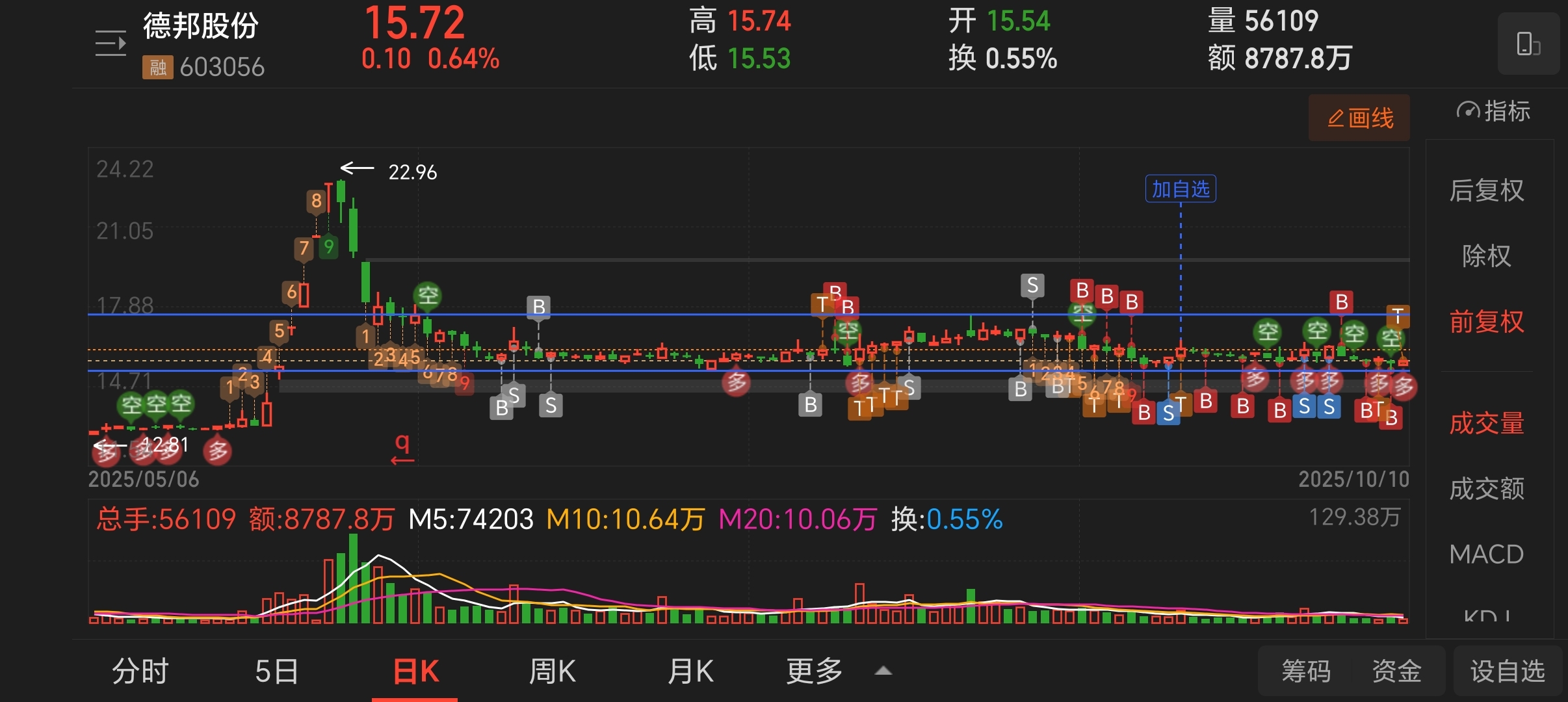Click 设自选 add to watchlist button
1568x702 pixels.
click(x=1507, y=671)
